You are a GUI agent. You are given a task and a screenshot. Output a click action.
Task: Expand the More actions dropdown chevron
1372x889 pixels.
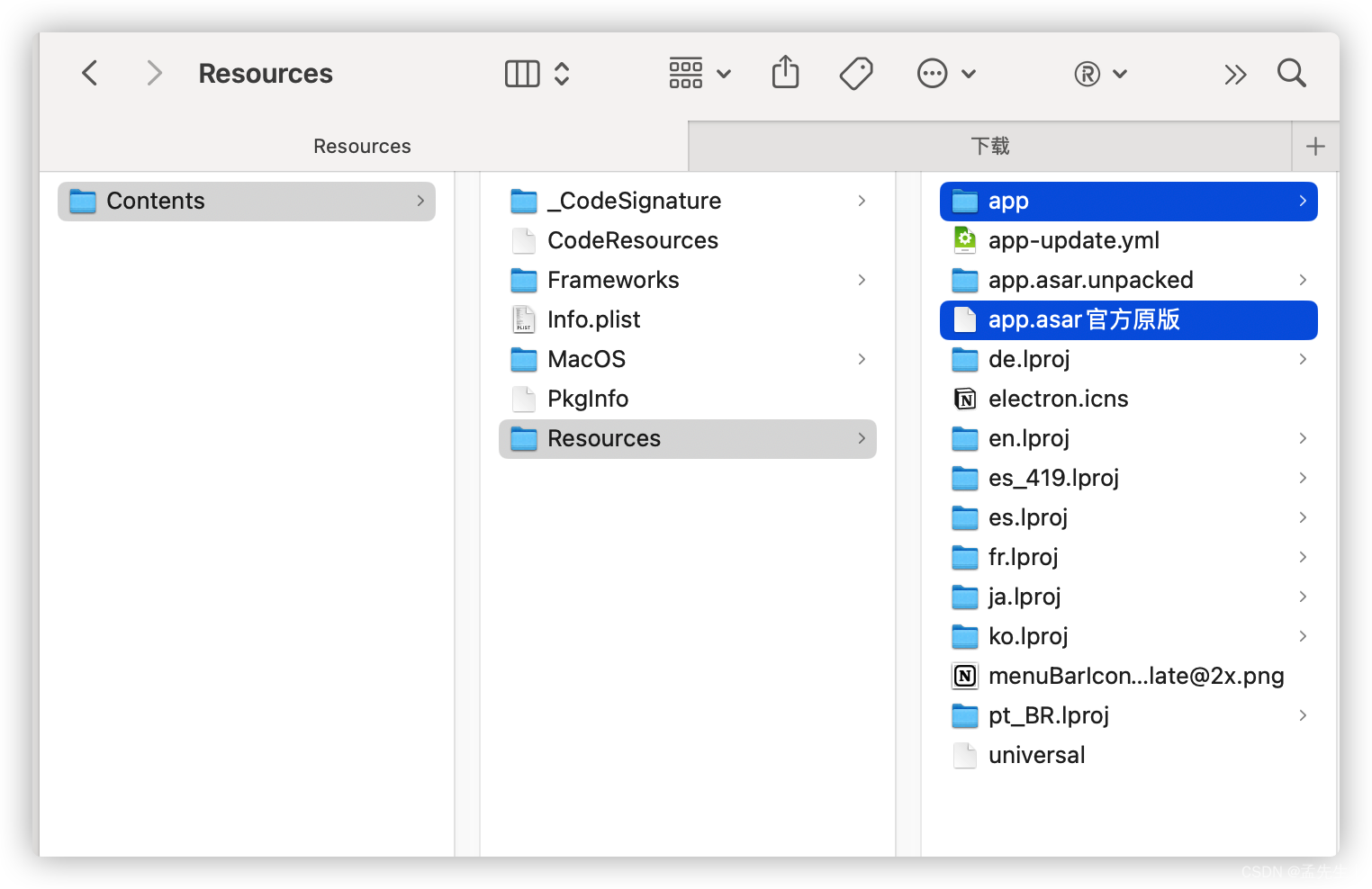[x=969, y=74]
